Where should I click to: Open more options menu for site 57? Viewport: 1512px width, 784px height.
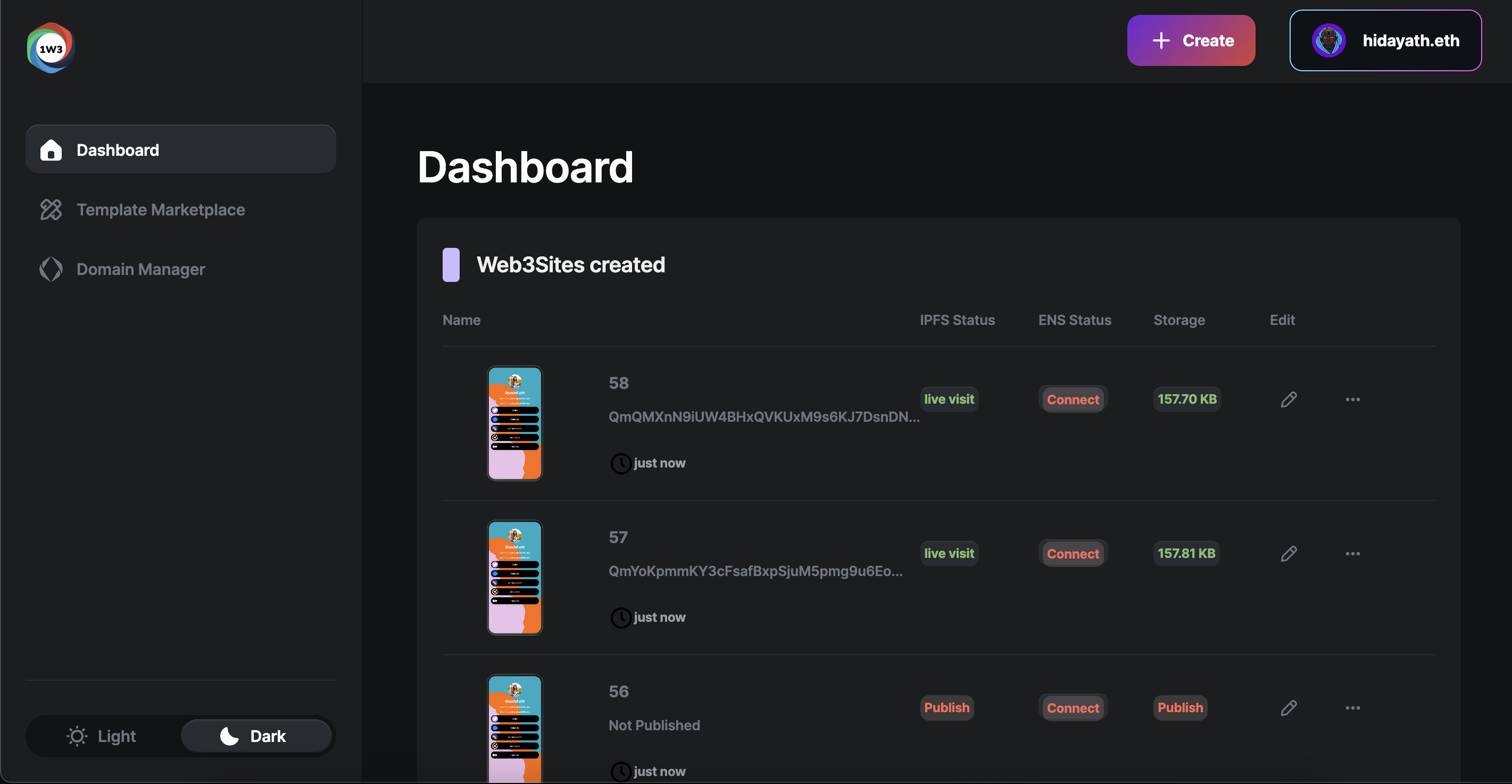(1352, 554)
